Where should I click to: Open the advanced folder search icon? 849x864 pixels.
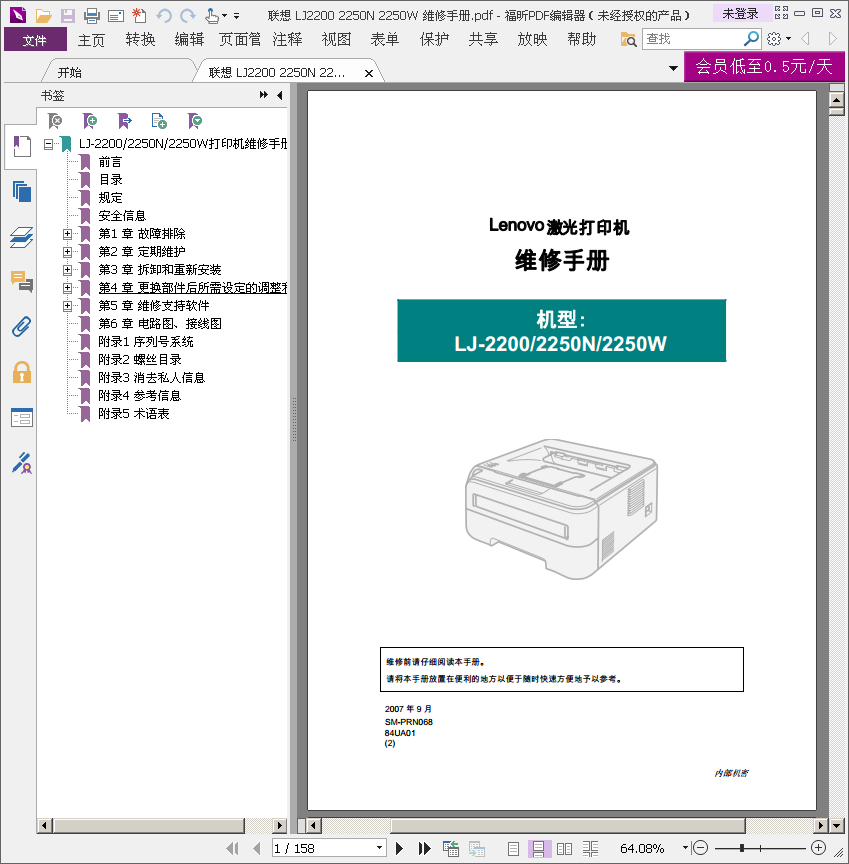coord(628,39)
